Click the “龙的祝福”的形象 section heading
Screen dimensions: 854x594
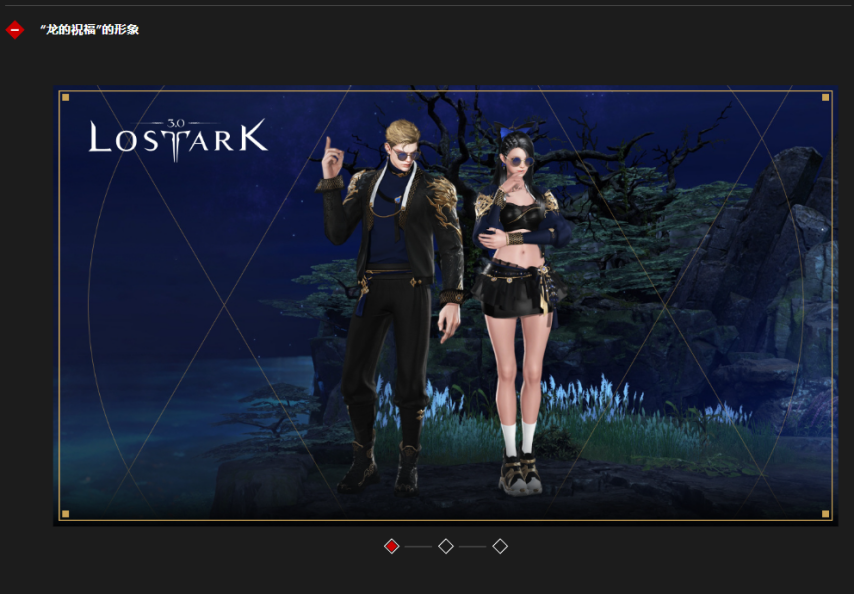click(x=89, y=30)
